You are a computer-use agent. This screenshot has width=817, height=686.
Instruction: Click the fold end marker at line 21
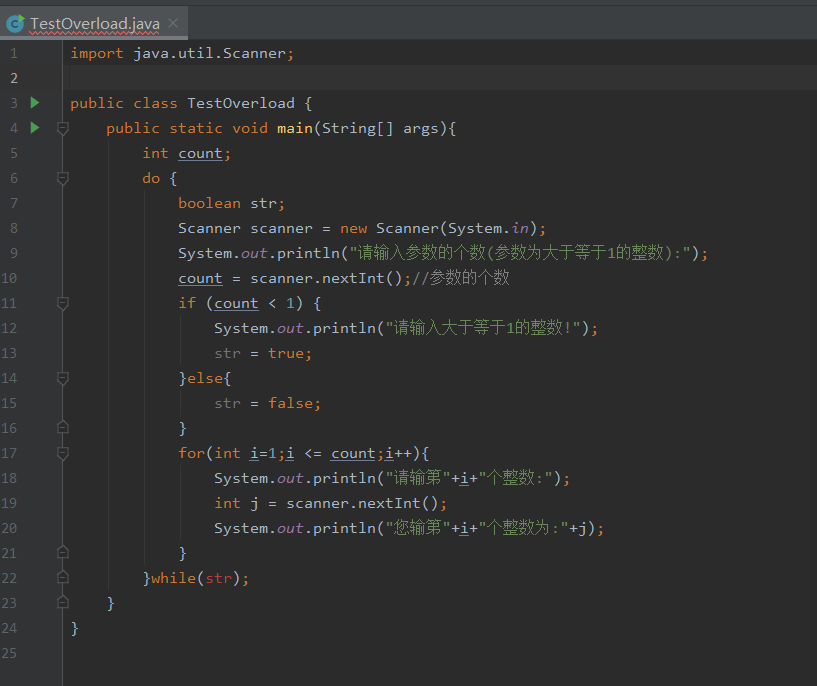coord(63,553)
